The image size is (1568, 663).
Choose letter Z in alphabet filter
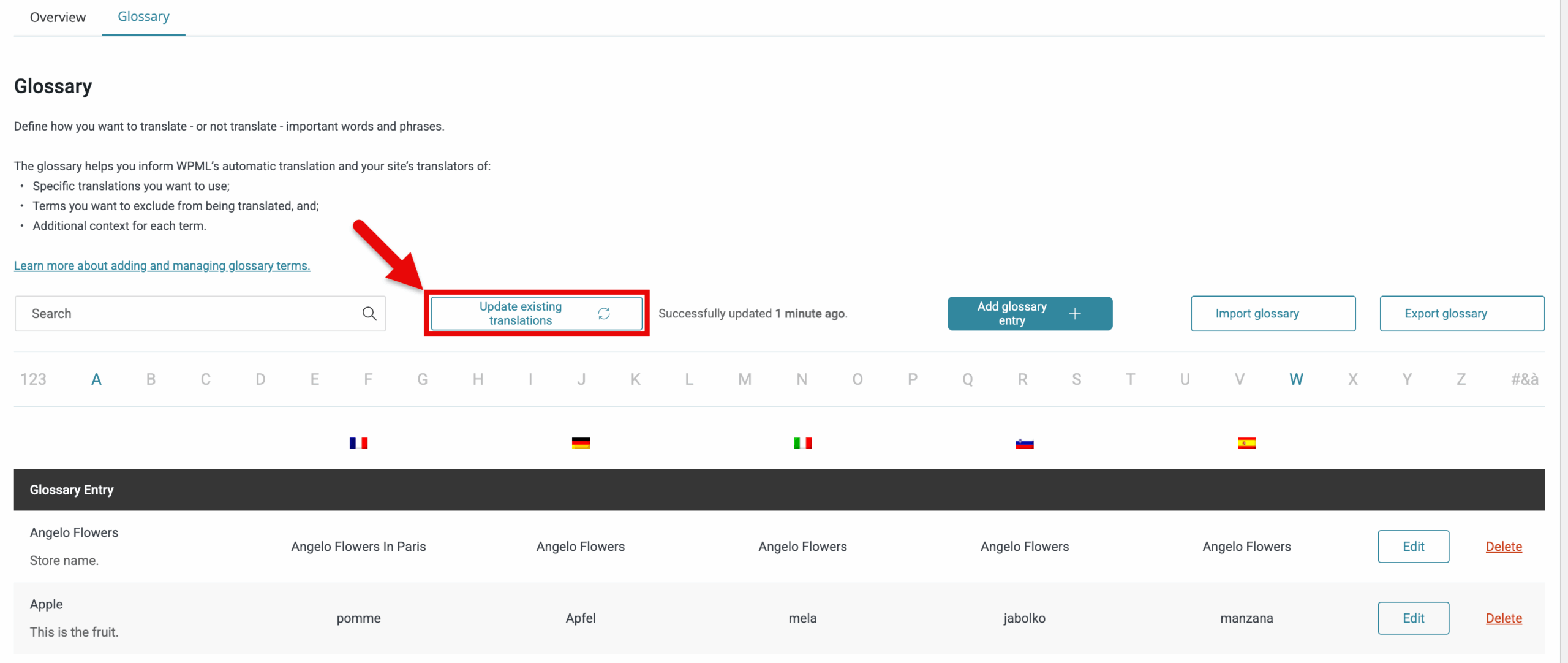1461,379
